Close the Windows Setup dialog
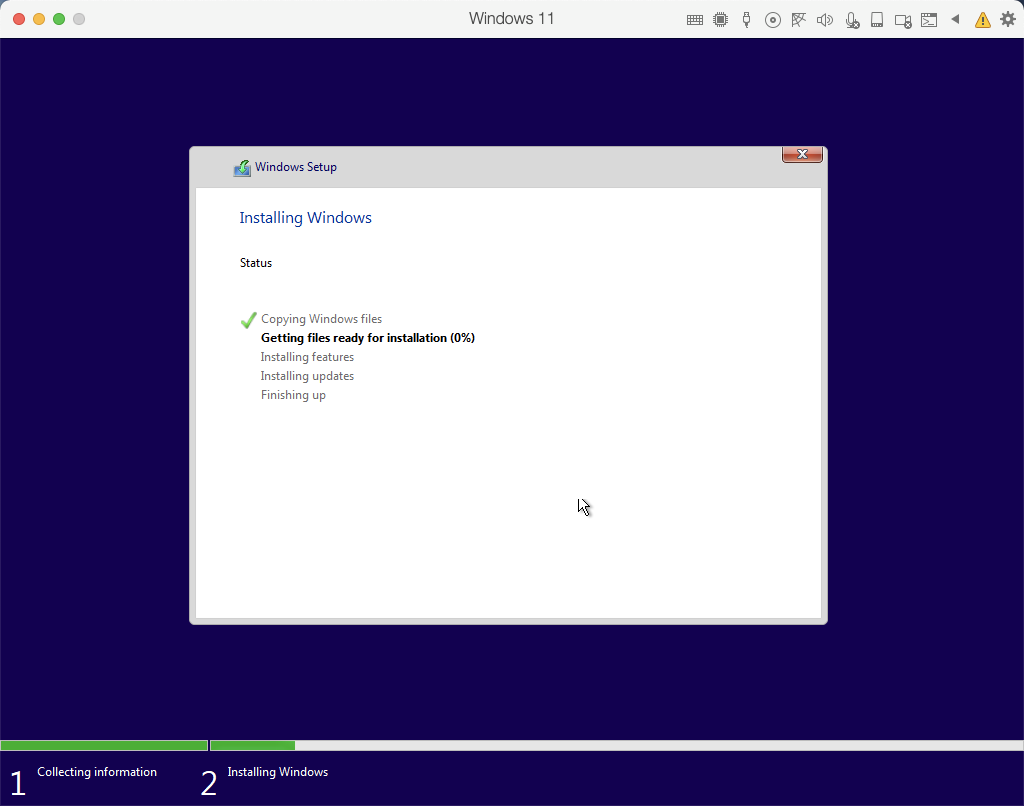The width and height of the screenshot is (1024, 806). coord(802,154)
